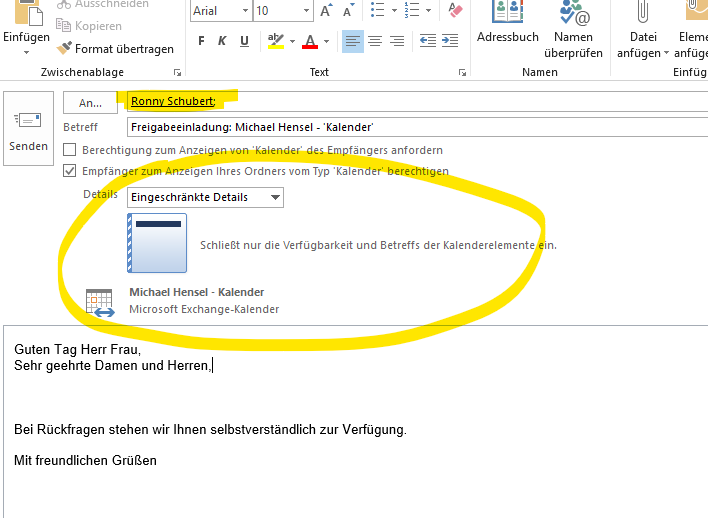Click the An... recipient button

91,103
